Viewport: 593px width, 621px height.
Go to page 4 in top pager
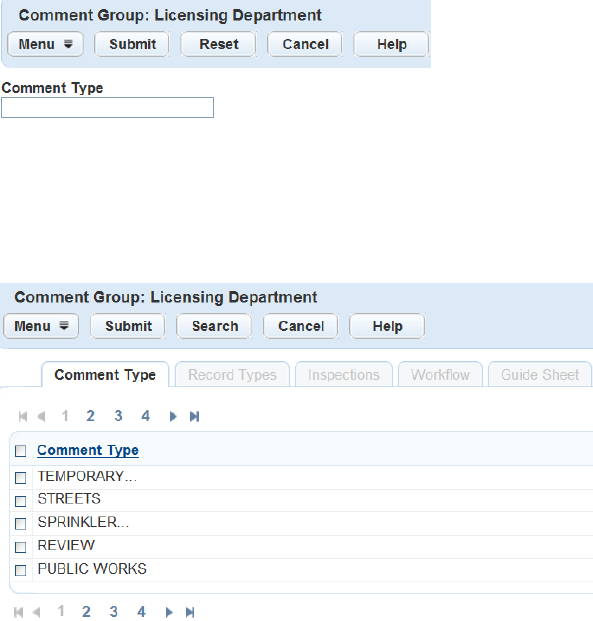tap(145, 416)
